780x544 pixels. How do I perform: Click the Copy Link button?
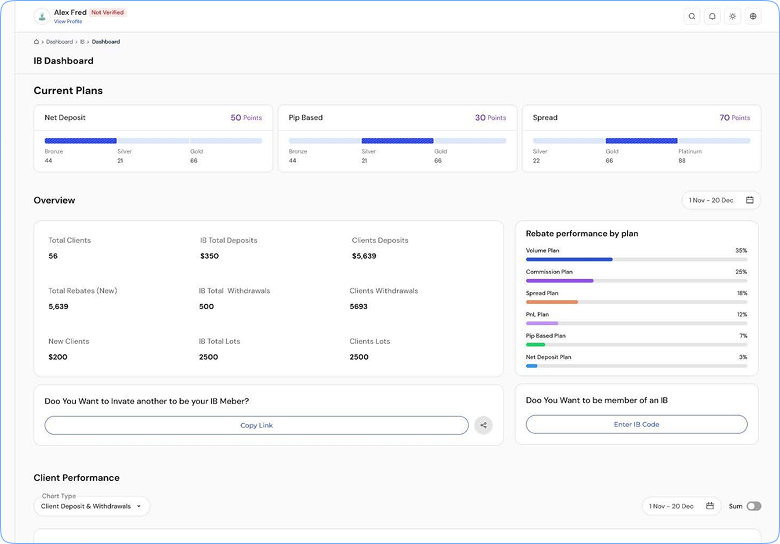pyautogui.click(x=256, y=425)
